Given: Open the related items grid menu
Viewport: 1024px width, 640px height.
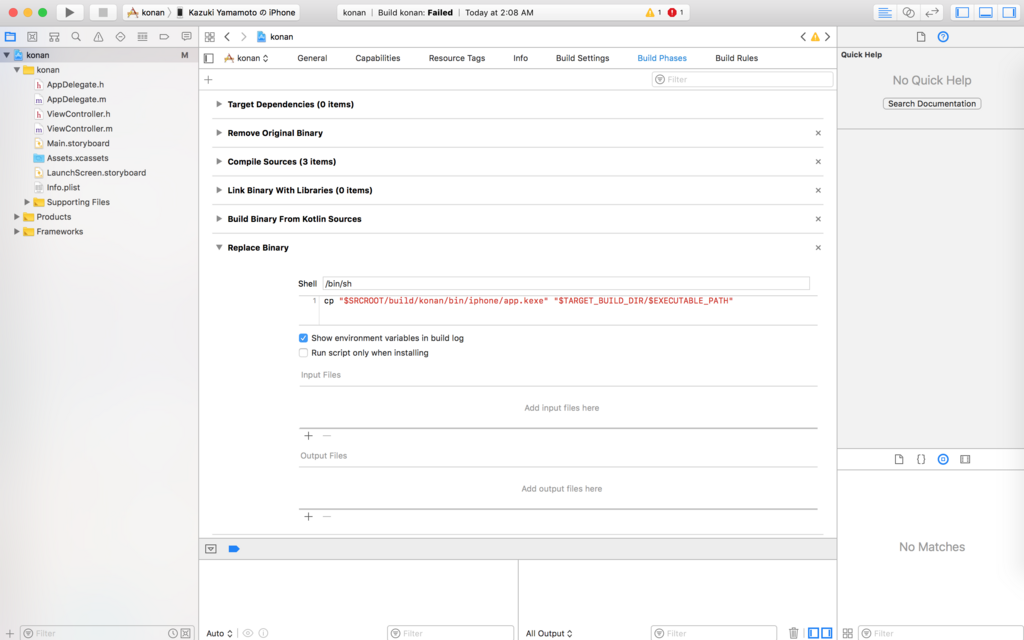Looking at the screenshot, I should [x=210, y=37].
